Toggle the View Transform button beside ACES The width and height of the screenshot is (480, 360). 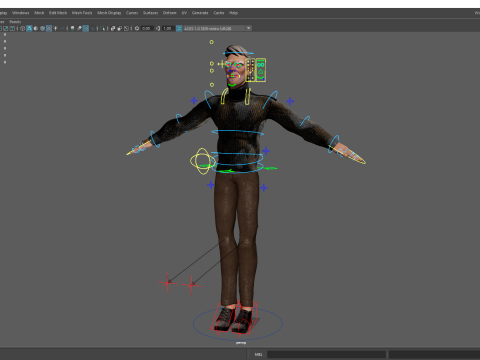pos(179,28)
